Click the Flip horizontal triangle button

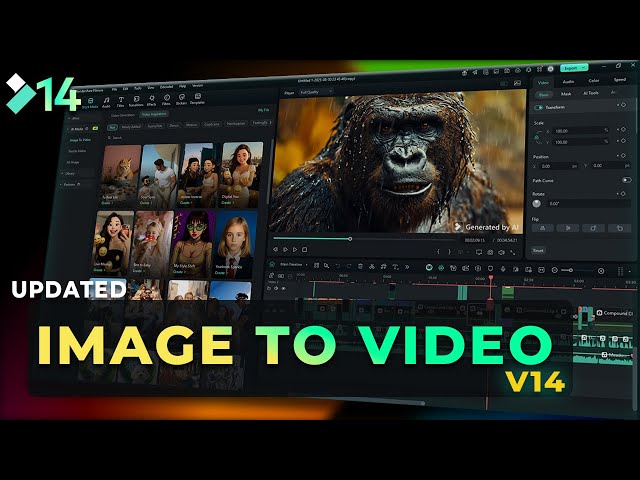coord(542,228)
